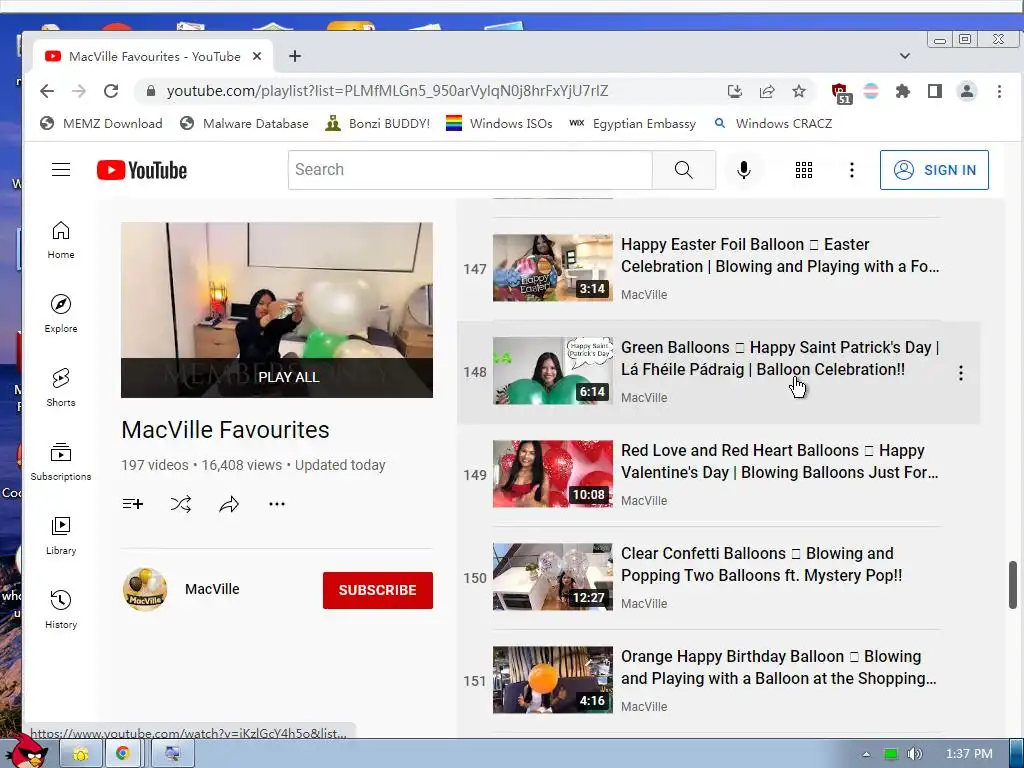Open Orange Happy Birthday Balloon video title
Screen dimensions: 1024x768
pyautogui.click(x=778, y=667)
